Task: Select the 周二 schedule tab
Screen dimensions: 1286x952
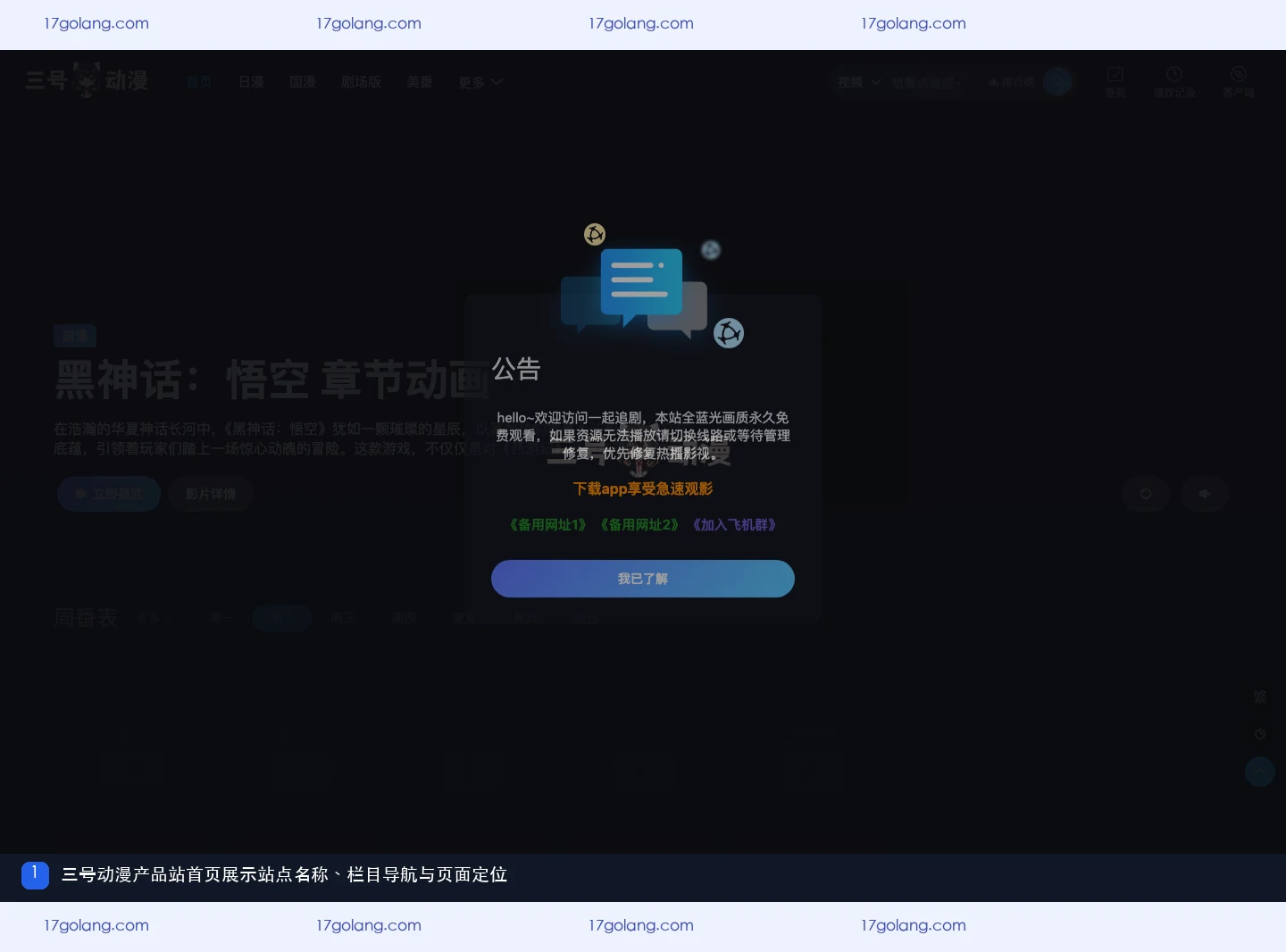Action: click(x=281, y=618)
